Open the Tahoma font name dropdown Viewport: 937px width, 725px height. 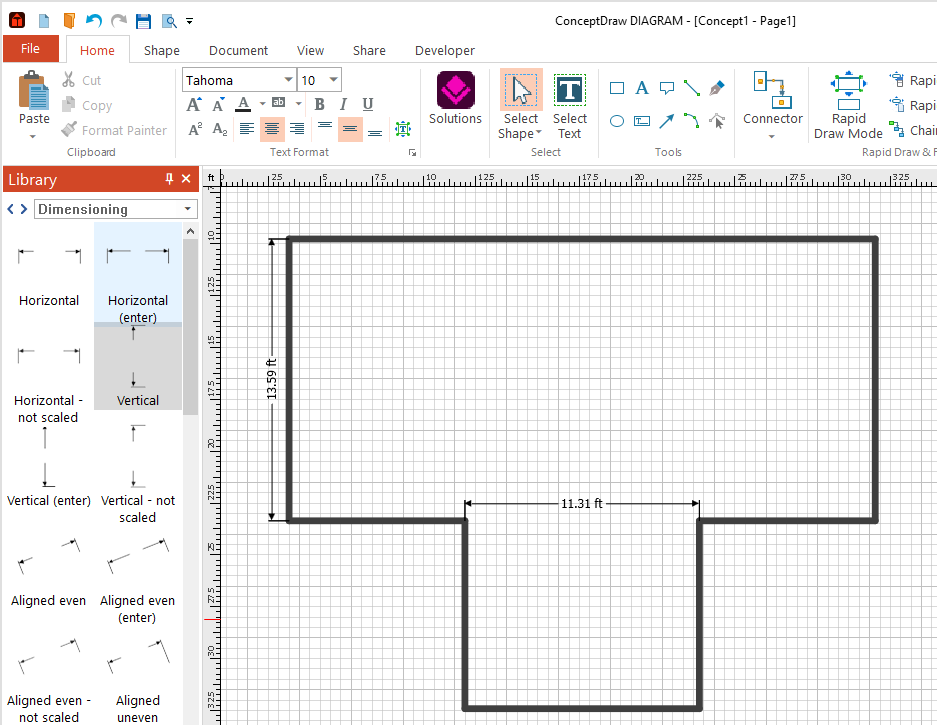click(x=288, y=80)
